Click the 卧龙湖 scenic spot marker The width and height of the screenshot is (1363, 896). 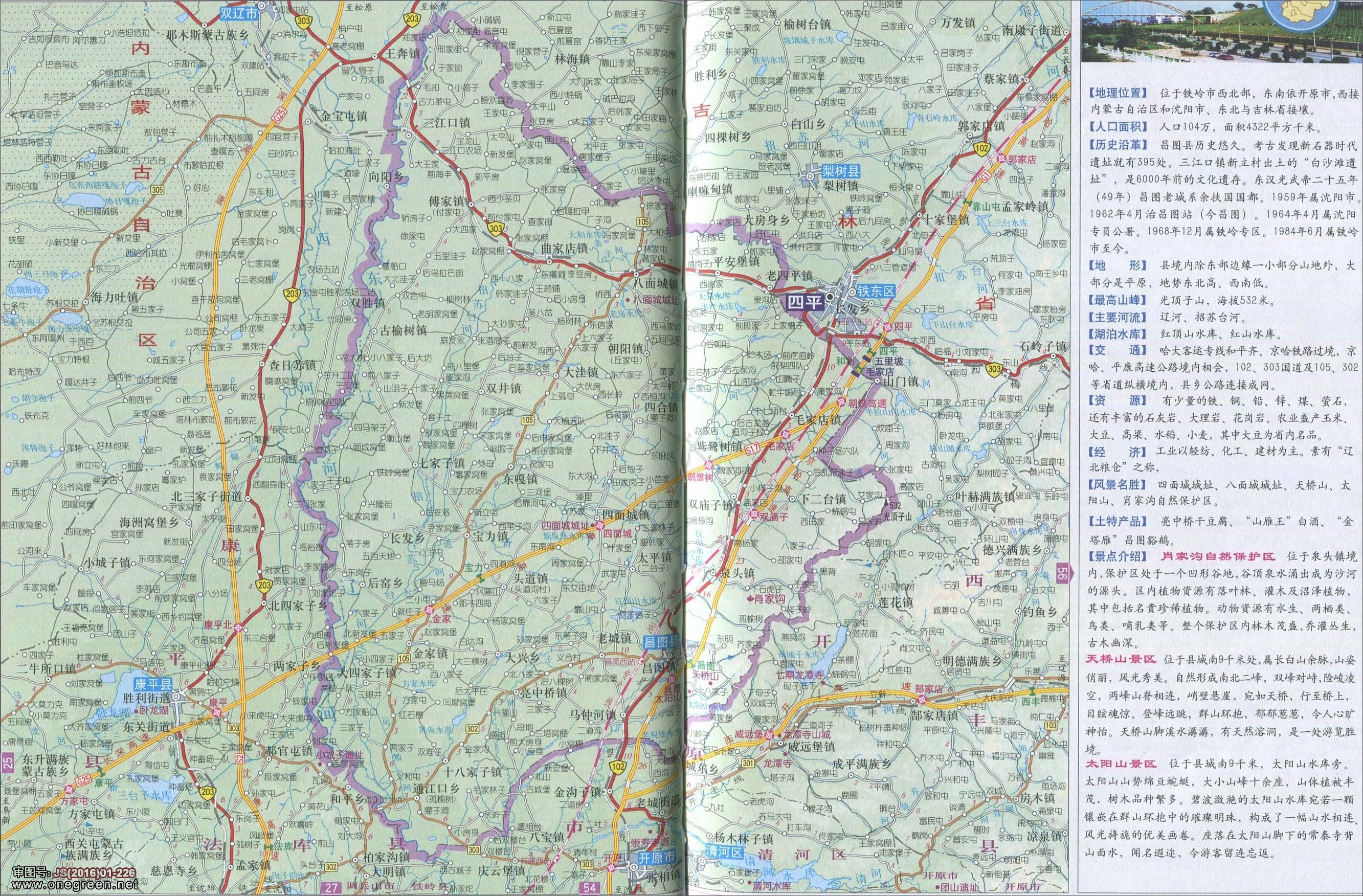coord(136,710)
